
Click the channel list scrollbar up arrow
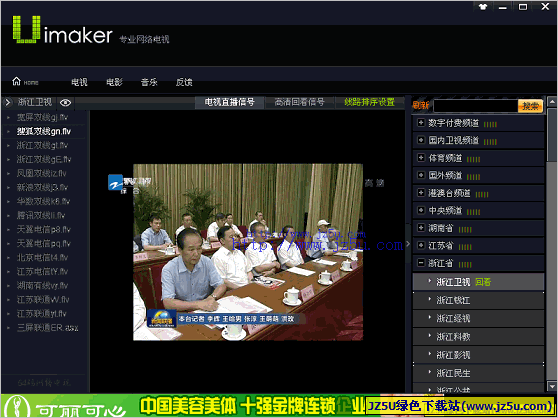click(552, 102)
